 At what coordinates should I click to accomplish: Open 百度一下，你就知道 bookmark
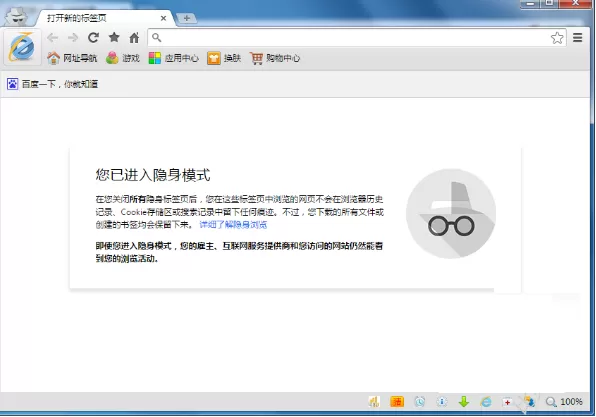[52, 84]
